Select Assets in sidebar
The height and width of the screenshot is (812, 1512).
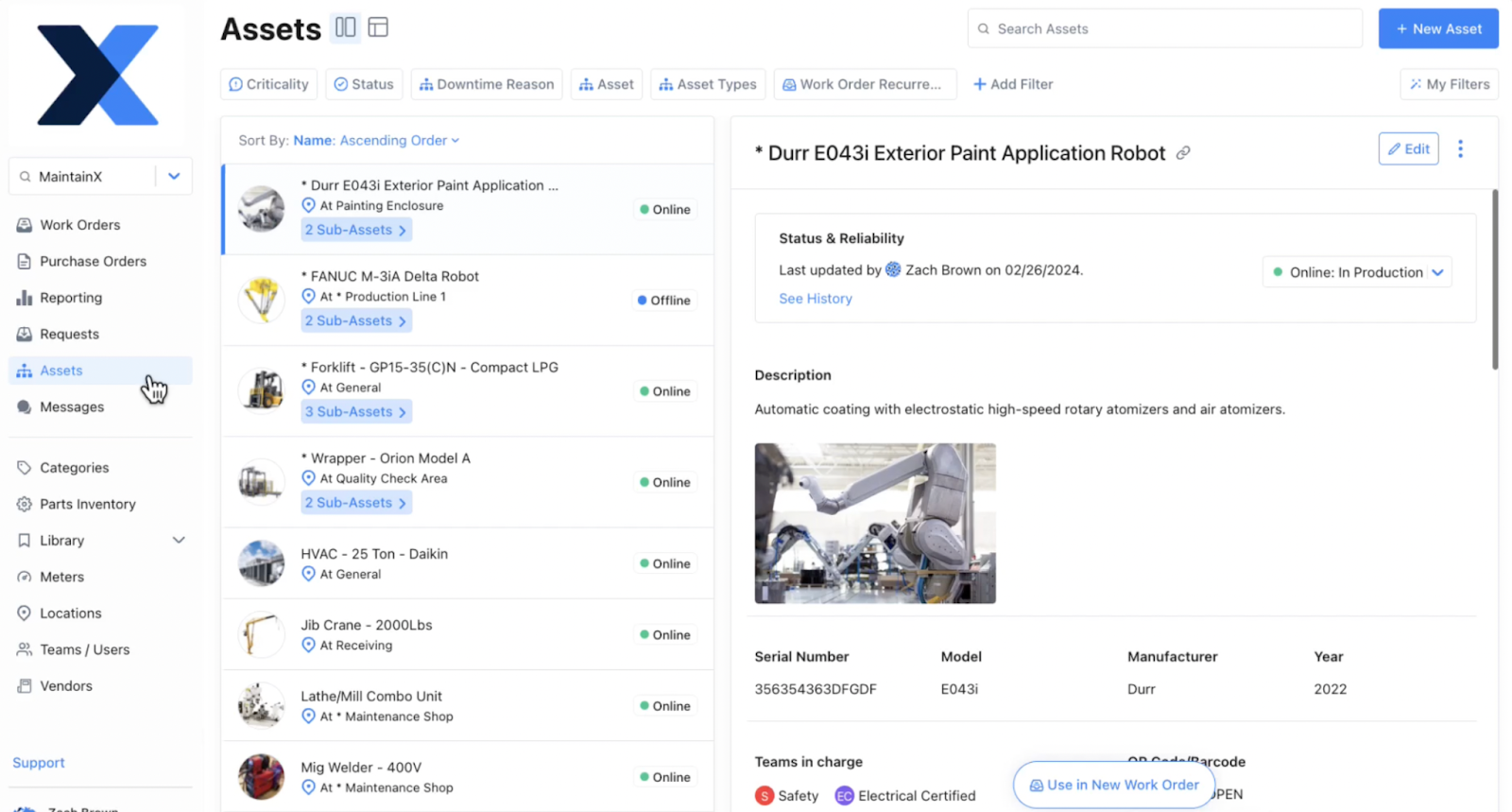point(100,371)
